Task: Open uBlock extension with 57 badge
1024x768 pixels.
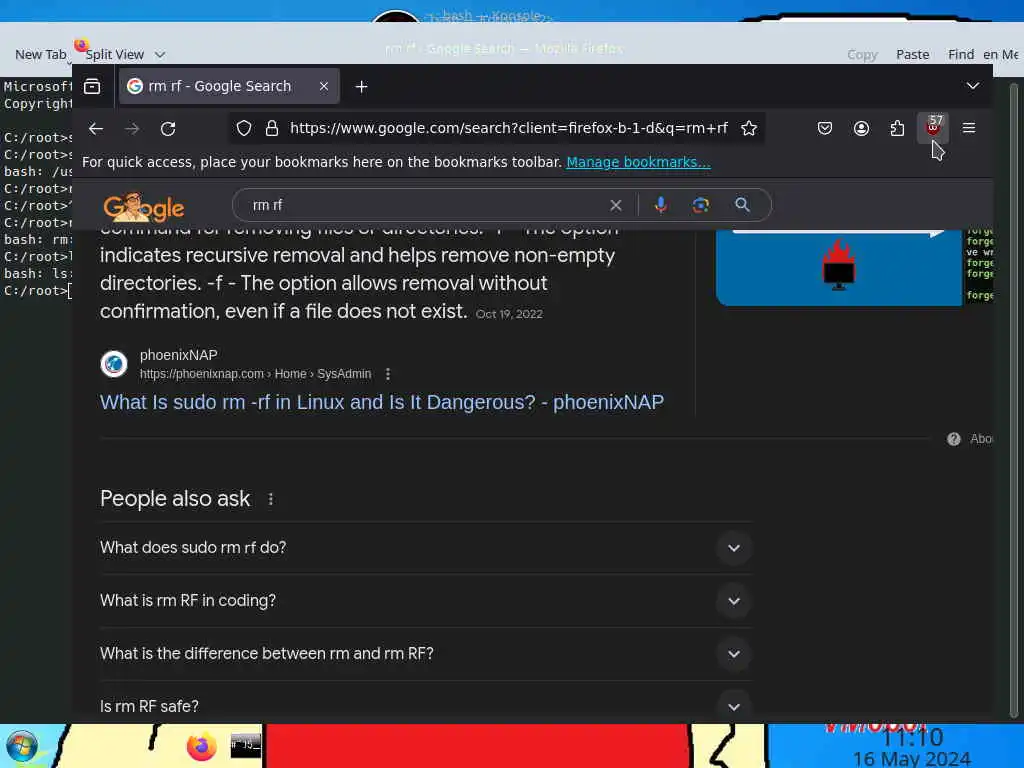Action: pos(933,127)
